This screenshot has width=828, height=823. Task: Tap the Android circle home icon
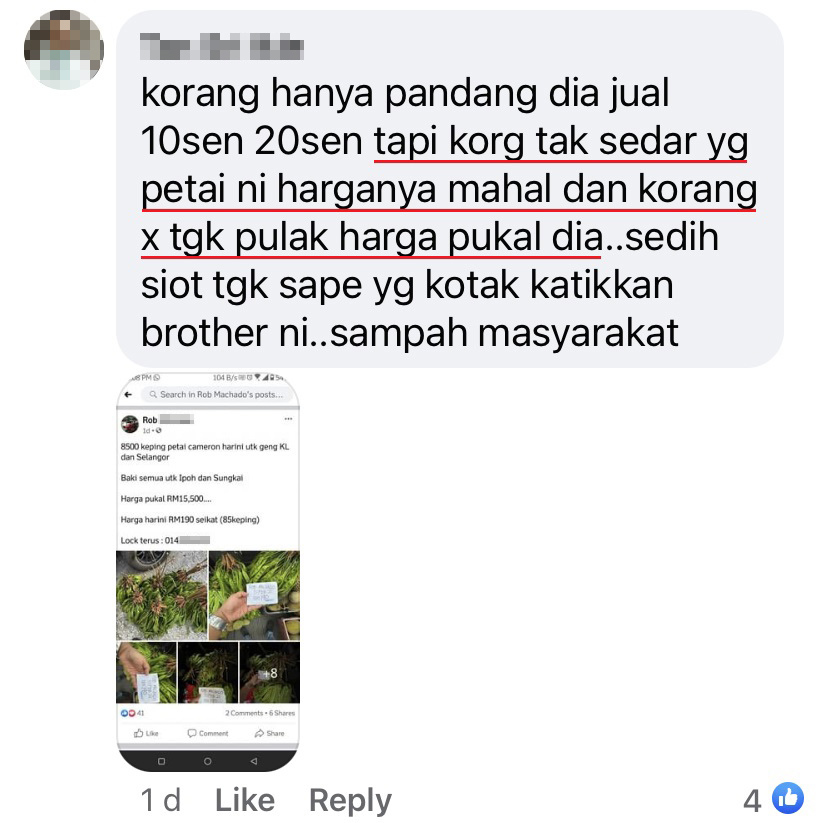click(x=208, y=761)
